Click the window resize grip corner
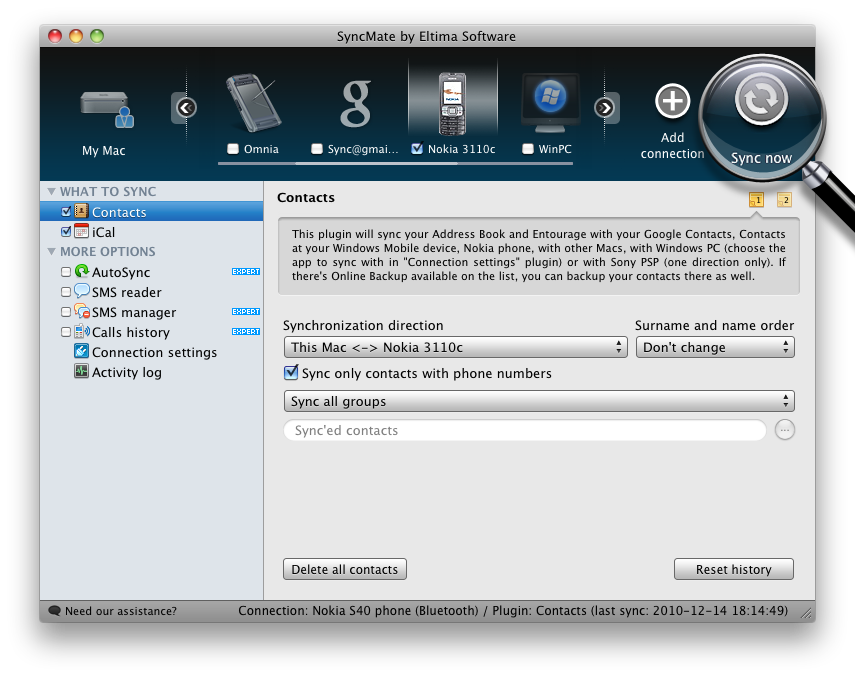This screenshot has height=677, width=855. [x=806, y=613]
